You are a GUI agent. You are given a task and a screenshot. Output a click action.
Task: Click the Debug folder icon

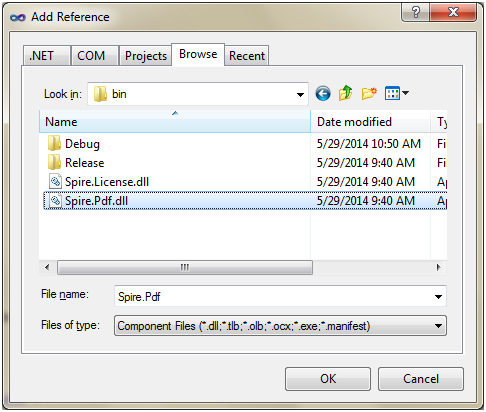(54, 143)
